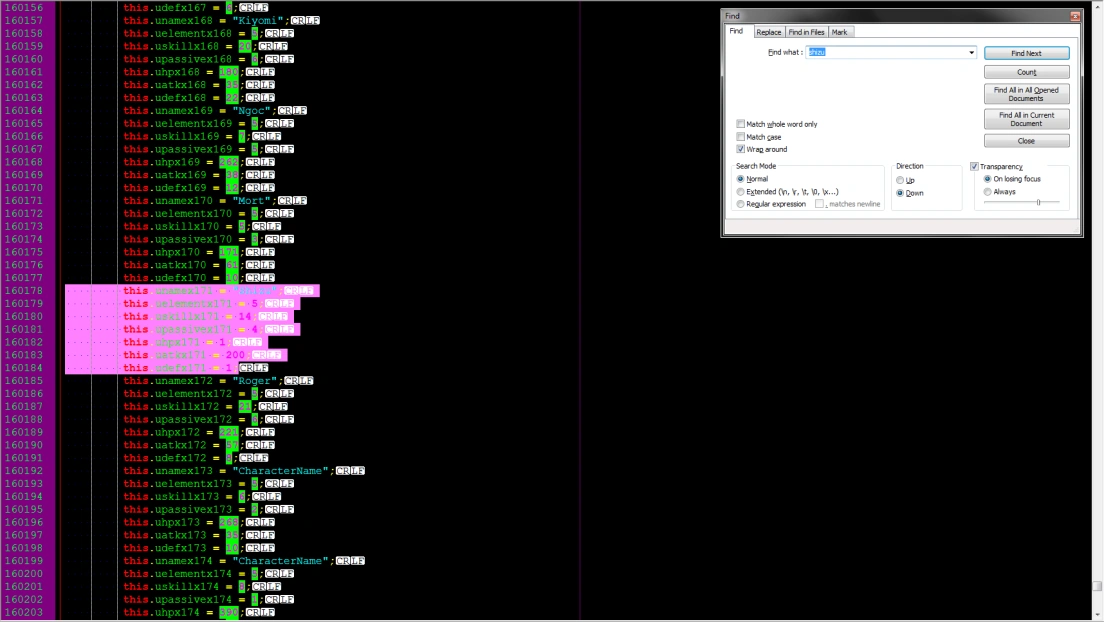The image size is (1104, 622).
Task: Click "CharacterName" string on line 160192
Action: (280, 471)
